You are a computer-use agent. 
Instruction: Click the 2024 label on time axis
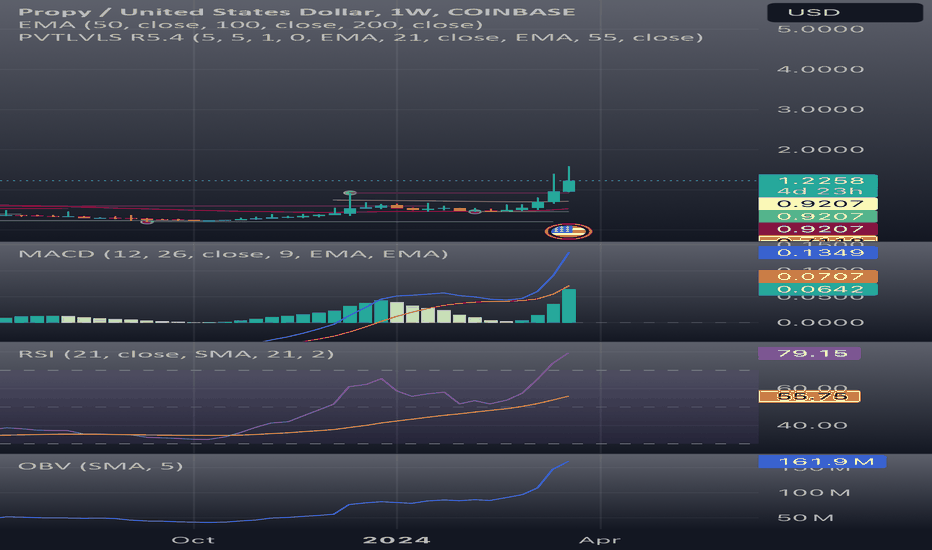[396, 540]
